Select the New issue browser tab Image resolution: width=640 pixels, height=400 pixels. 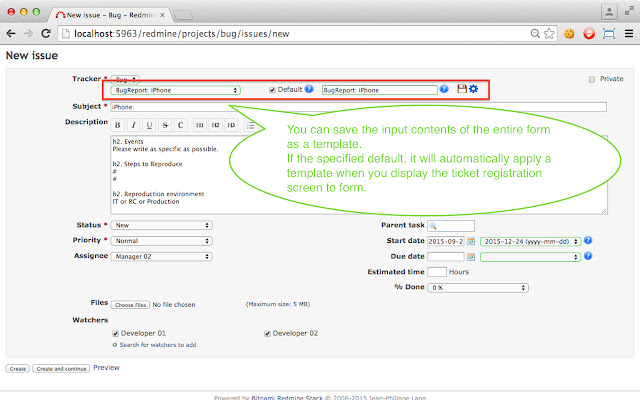[110, 15]
